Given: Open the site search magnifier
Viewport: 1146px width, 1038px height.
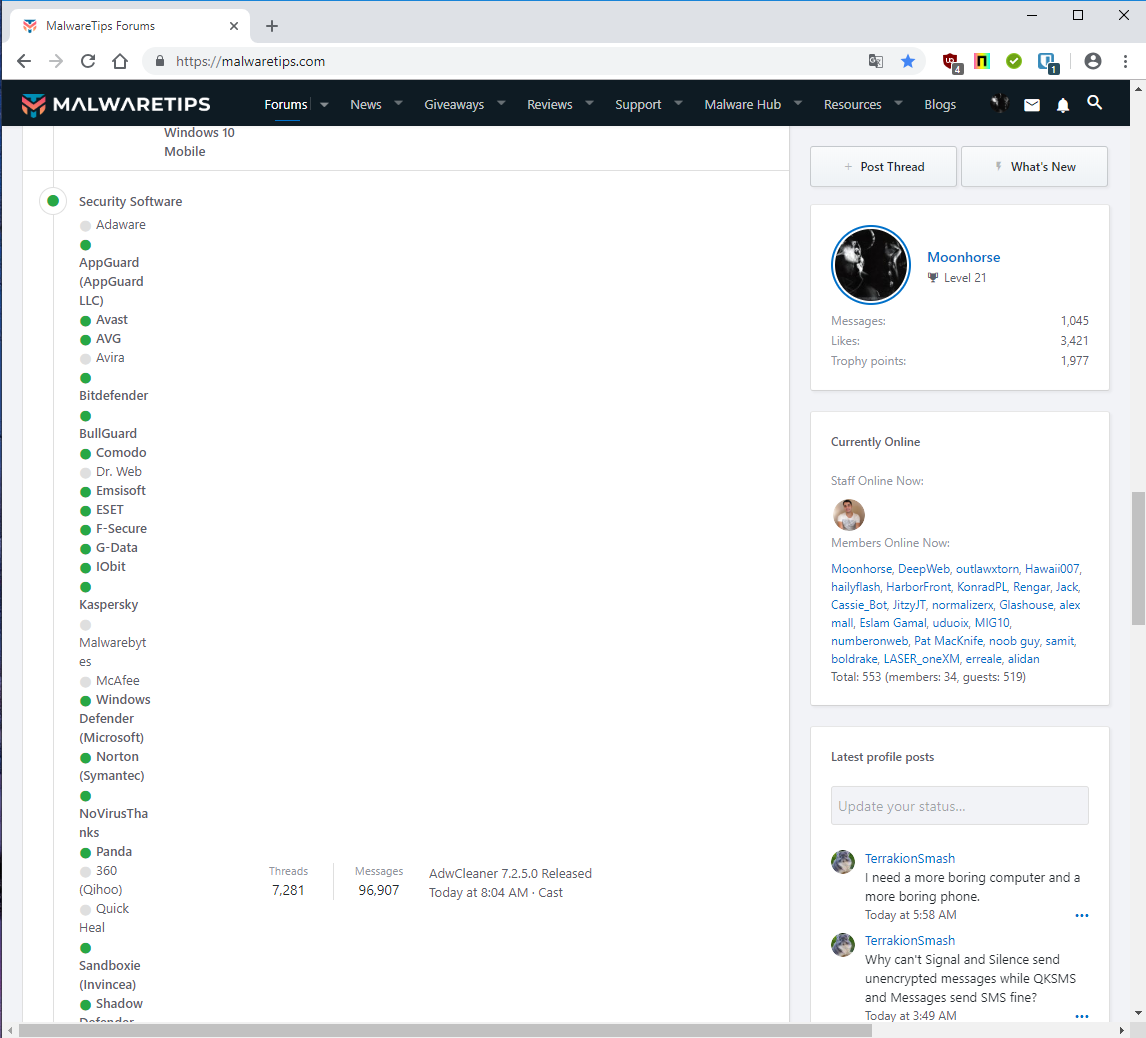Looking at the screenshot, I should tap(1094, 103).
